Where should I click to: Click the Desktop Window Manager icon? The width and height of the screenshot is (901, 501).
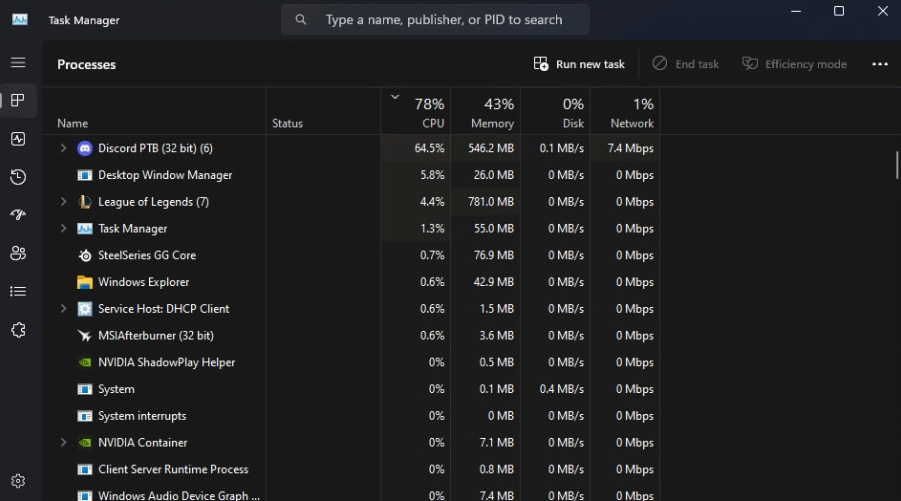coord(84,175)
